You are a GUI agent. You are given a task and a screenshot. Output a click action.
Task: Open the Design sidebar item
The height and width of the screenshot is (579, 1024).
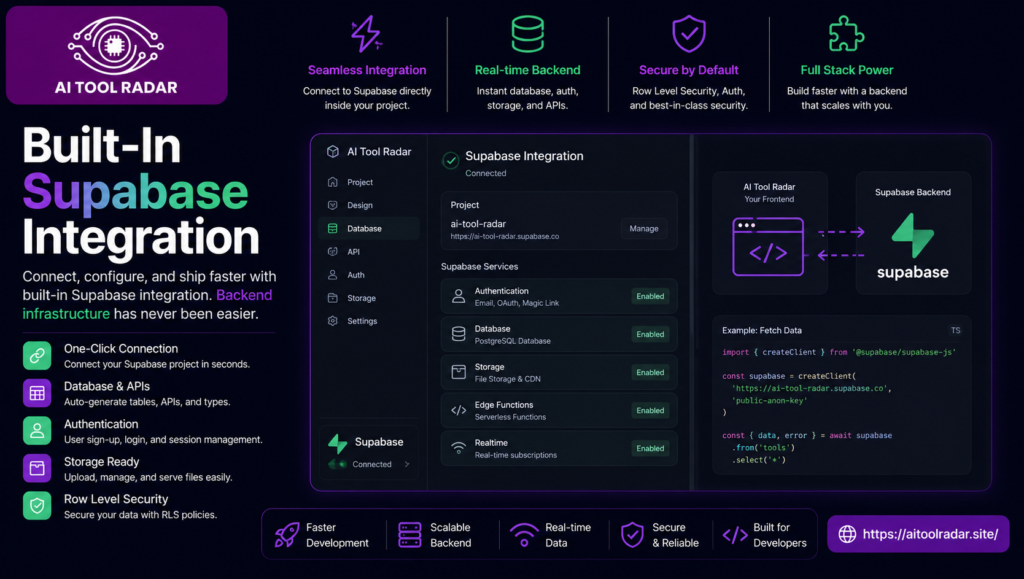[369, 205]
